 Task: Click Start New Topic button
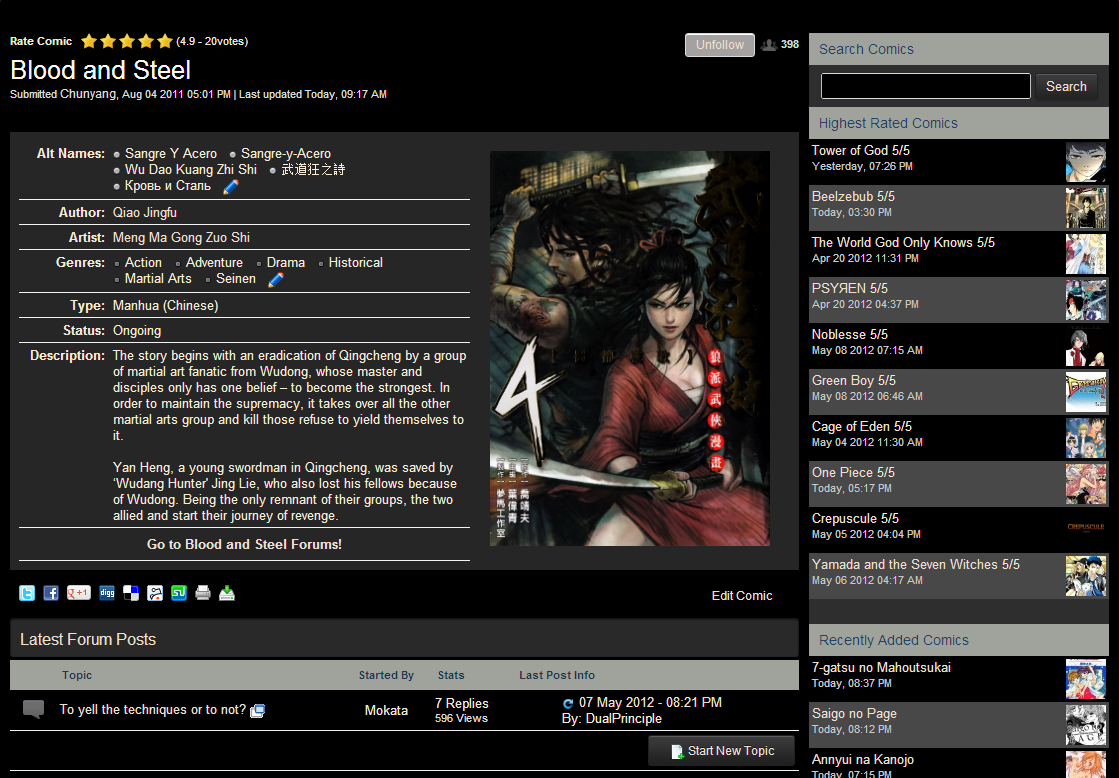[721, 751]
